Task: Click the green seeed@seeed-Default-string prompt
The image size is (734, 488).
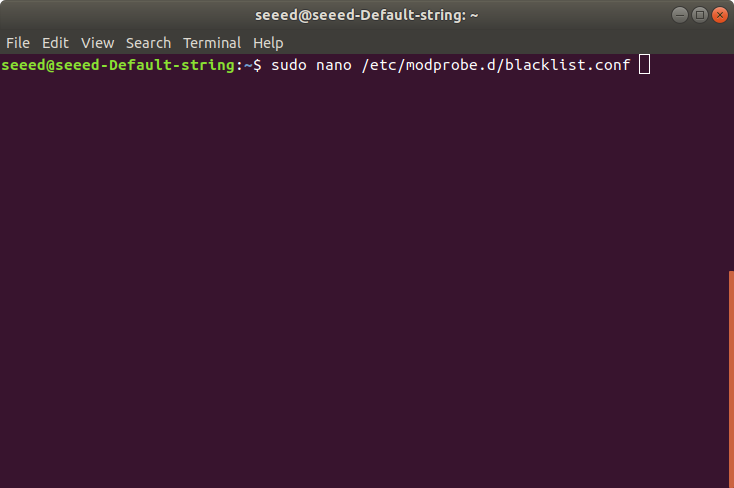Action: (118, 65)
